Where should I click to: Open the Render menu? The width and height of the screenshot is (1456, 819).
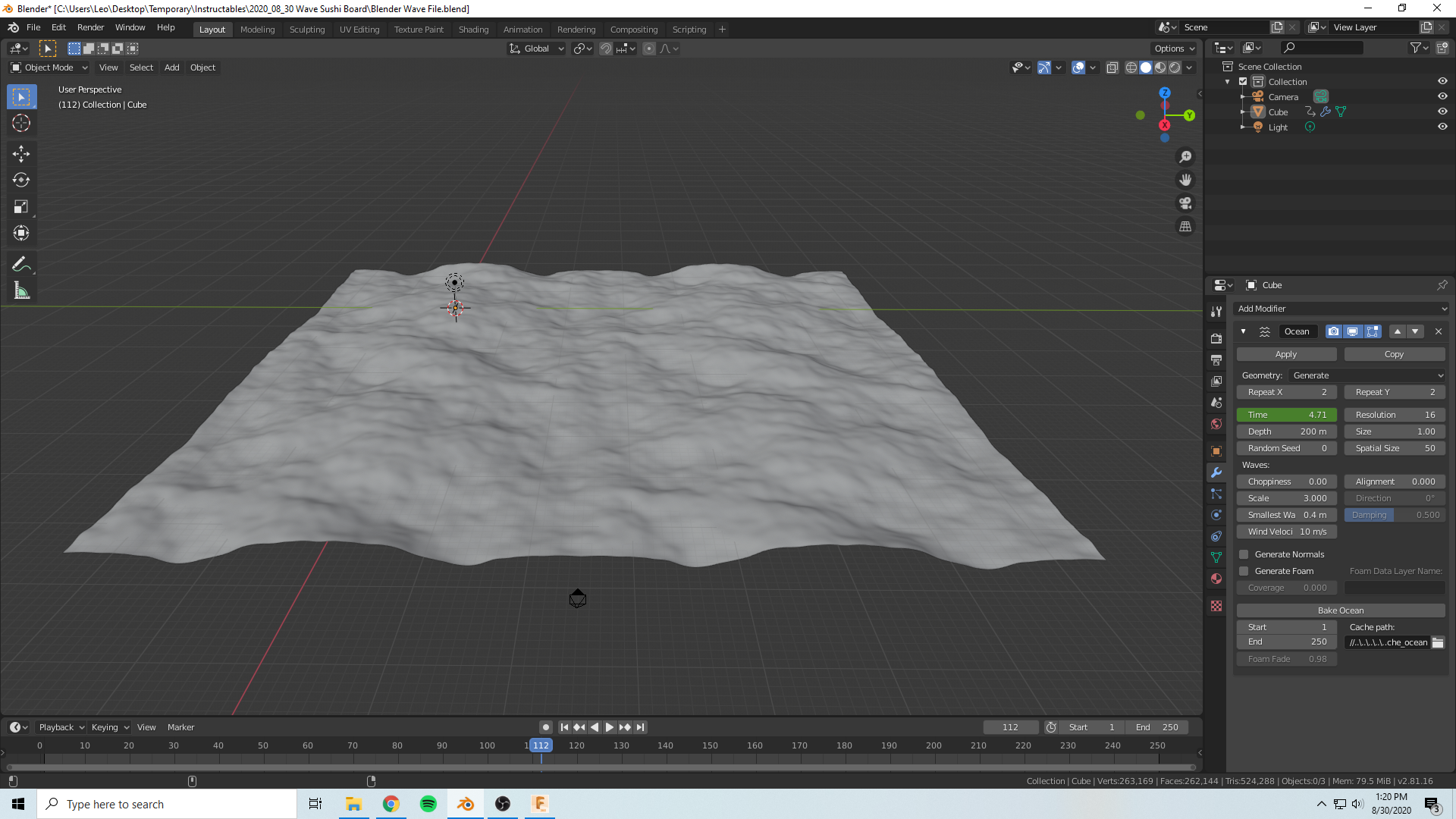coord(90,27)
